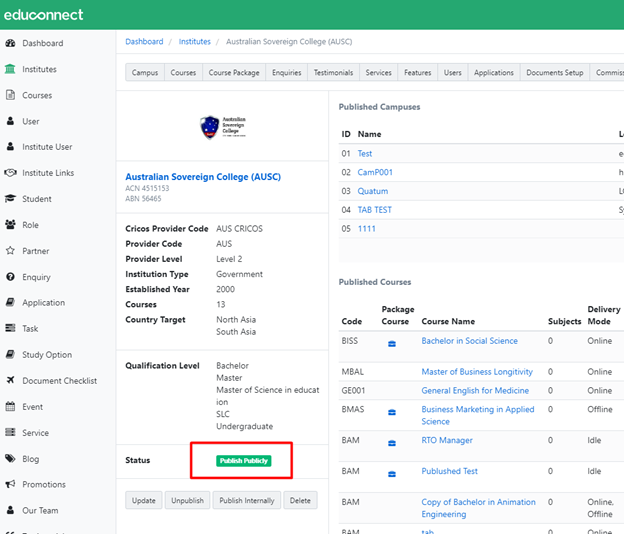Image resolution: width=624 pixels, height=534 pixels.
Task: Click the Partner star icon
Action: click(x=10, y=251)
